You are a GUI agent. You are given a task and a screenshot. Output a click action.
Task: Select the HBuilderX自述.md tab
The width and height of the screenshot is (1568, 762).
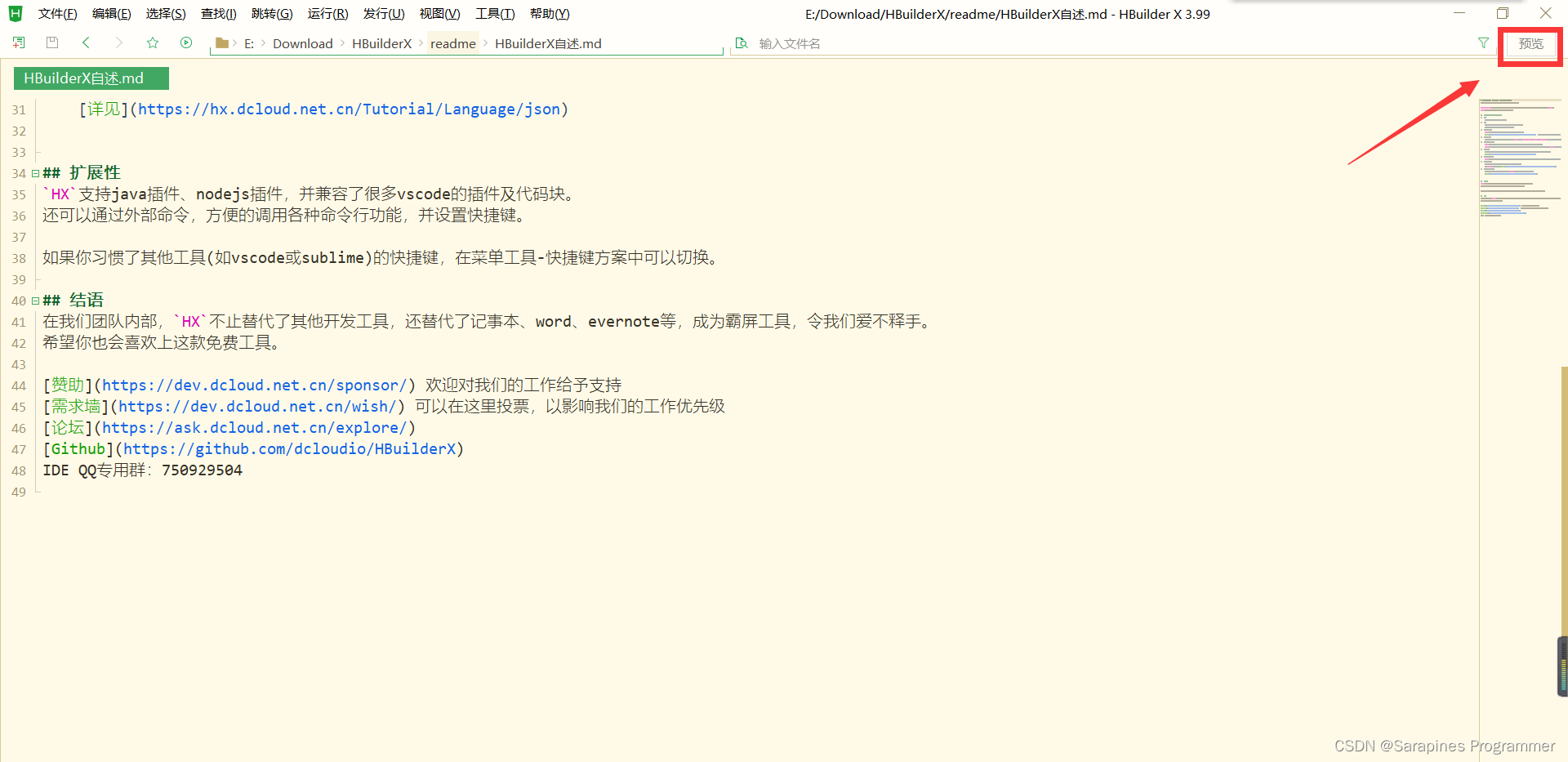point(91,78)
